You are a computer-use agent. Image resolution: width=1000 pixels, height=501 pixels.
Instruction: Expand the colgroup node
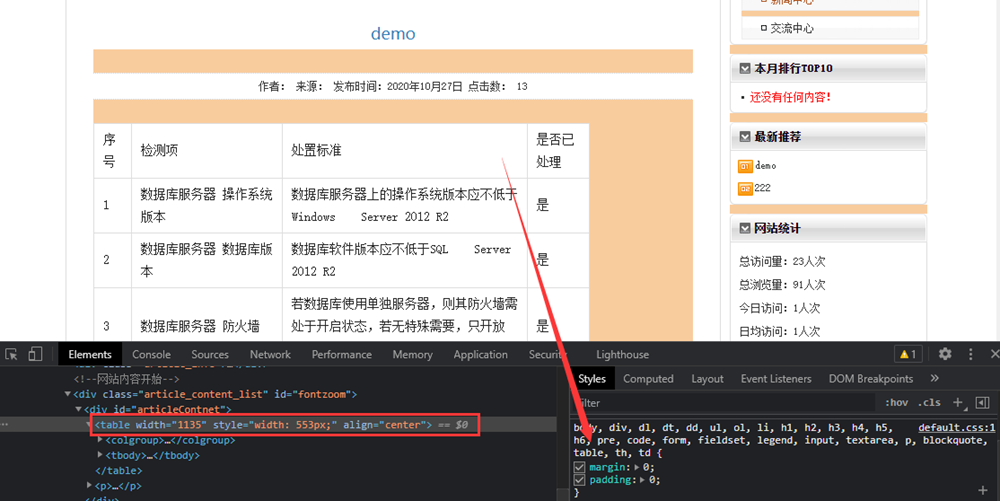(100, 440)
